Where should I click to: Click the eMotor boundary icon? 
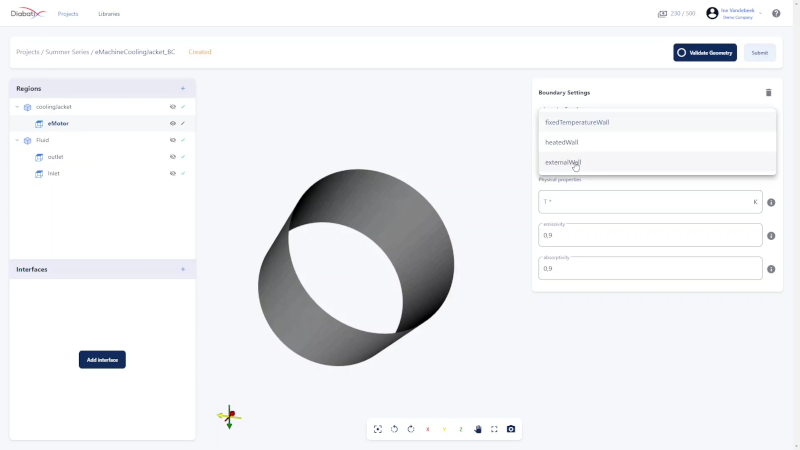39,123
